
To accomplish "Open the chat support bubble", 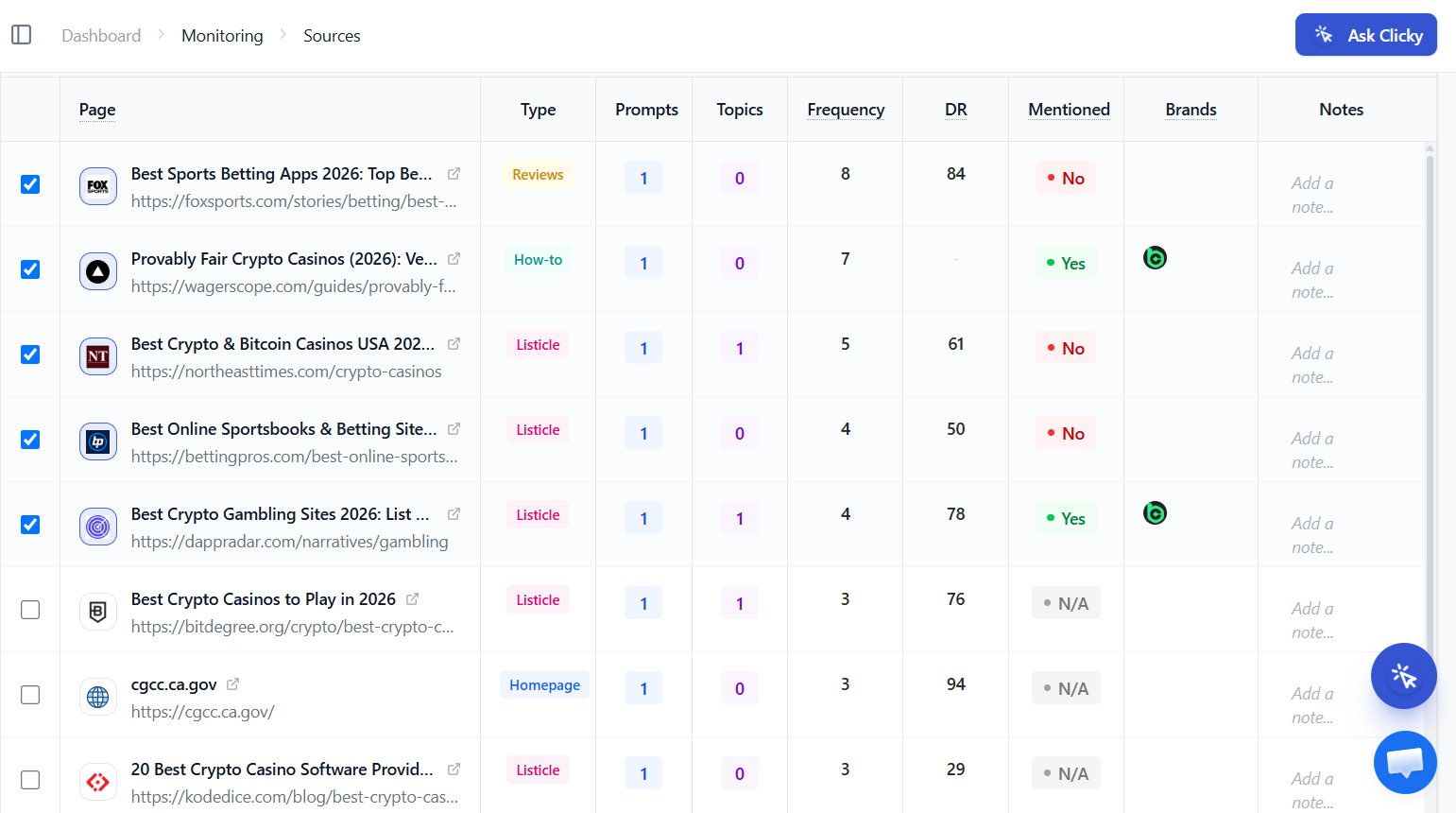I will tap(1405, 762).
